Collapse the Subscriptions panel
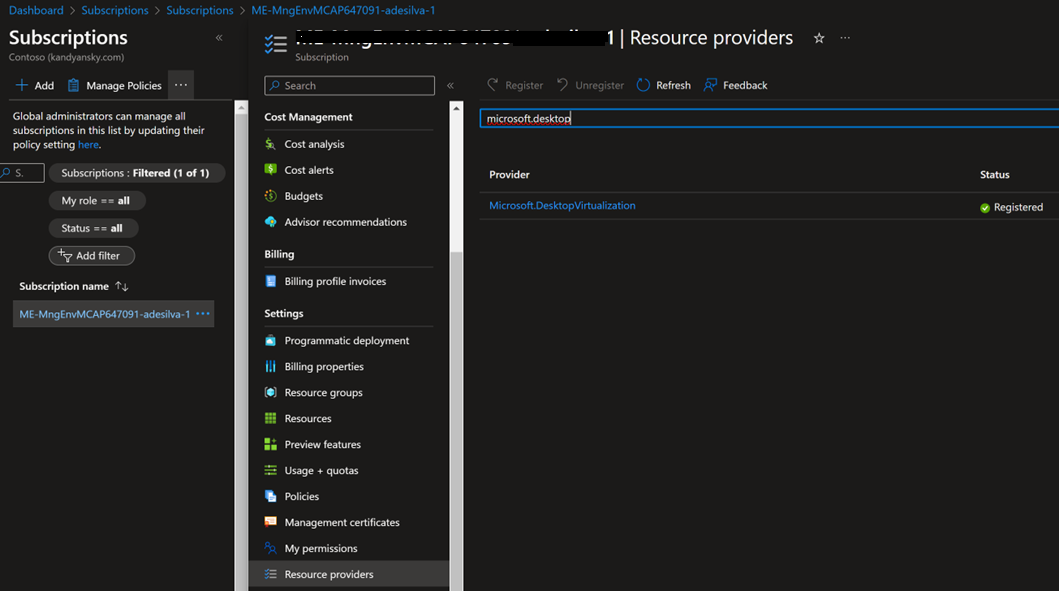The width and height of the screenshot is (1059, 591). (219, 38)
